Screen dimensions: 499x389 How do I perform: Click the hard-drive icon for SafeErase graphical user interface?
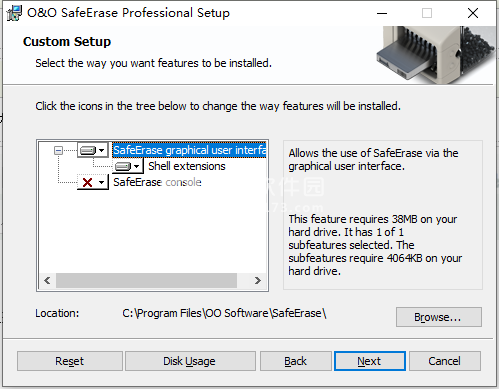click(88, 150)
